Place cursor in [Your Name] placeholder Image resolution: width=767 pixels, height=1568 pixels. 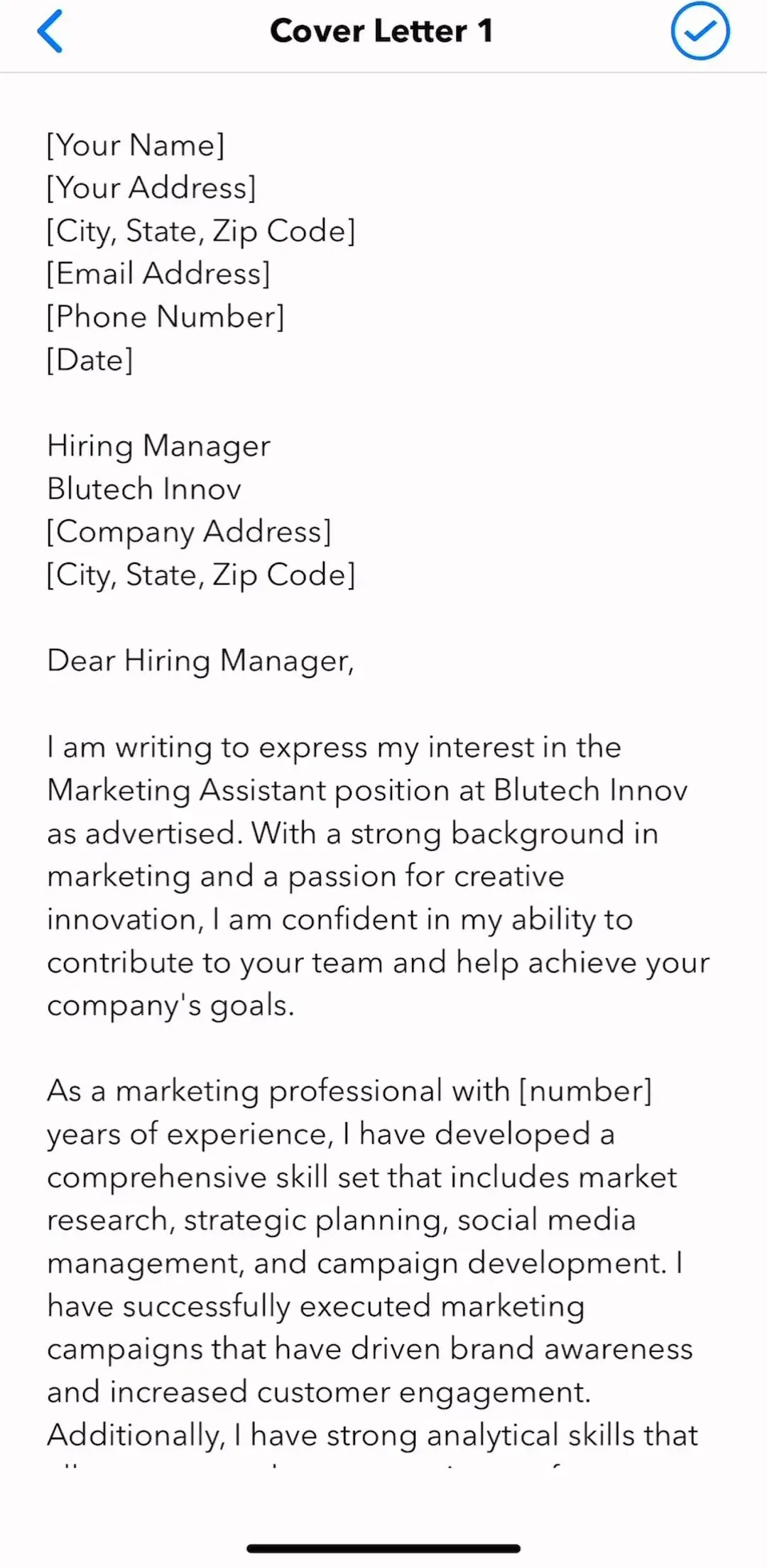[136, 145]
